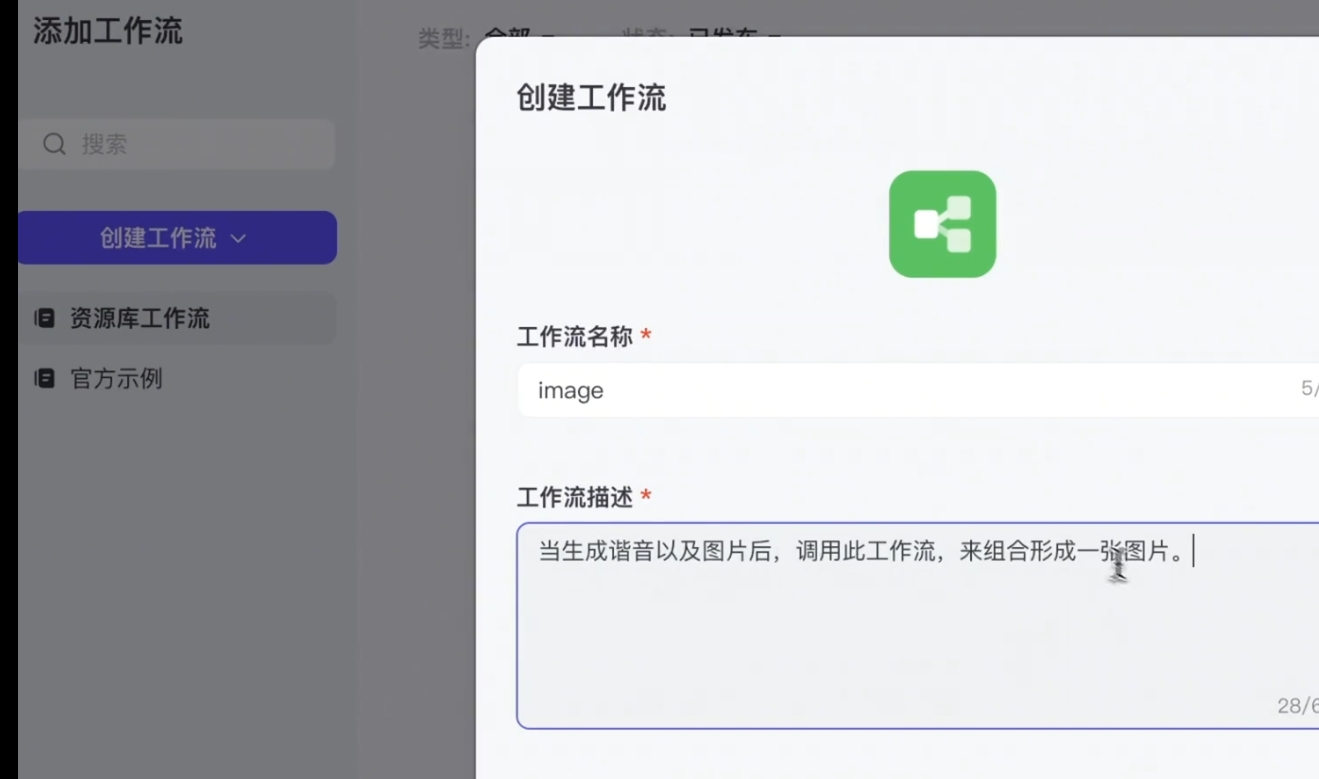Click the name field's character counter
Viewport: 1319px width, 779px height.
click(1308, 389)
